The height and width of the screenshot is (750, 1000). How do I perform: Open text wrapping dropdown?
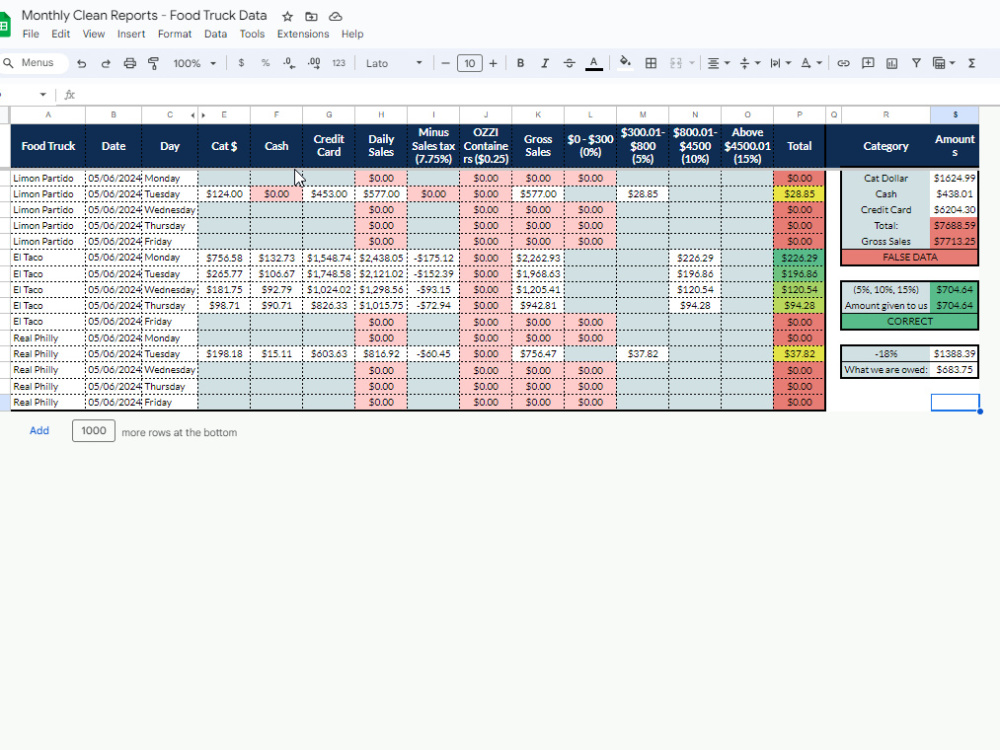(781, 63)
